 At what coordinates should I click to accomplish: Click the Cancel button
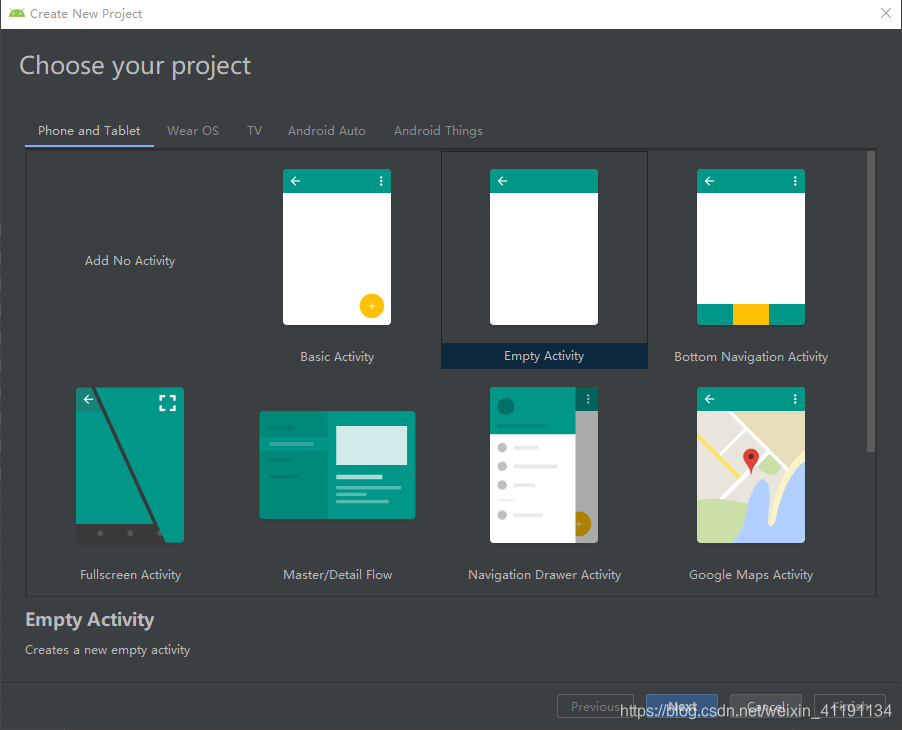[766, 706]
